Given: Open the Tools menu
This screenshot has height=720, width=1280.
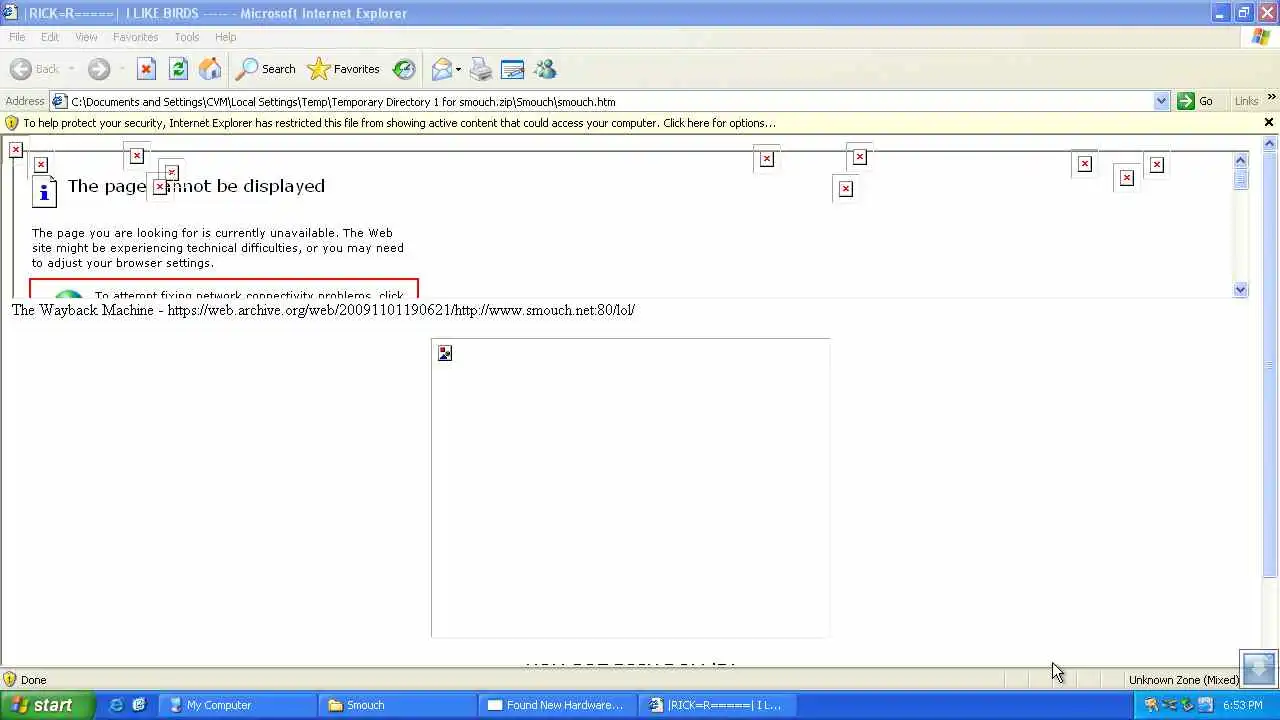Looking at the screenshot, I should tap(187, 37).
